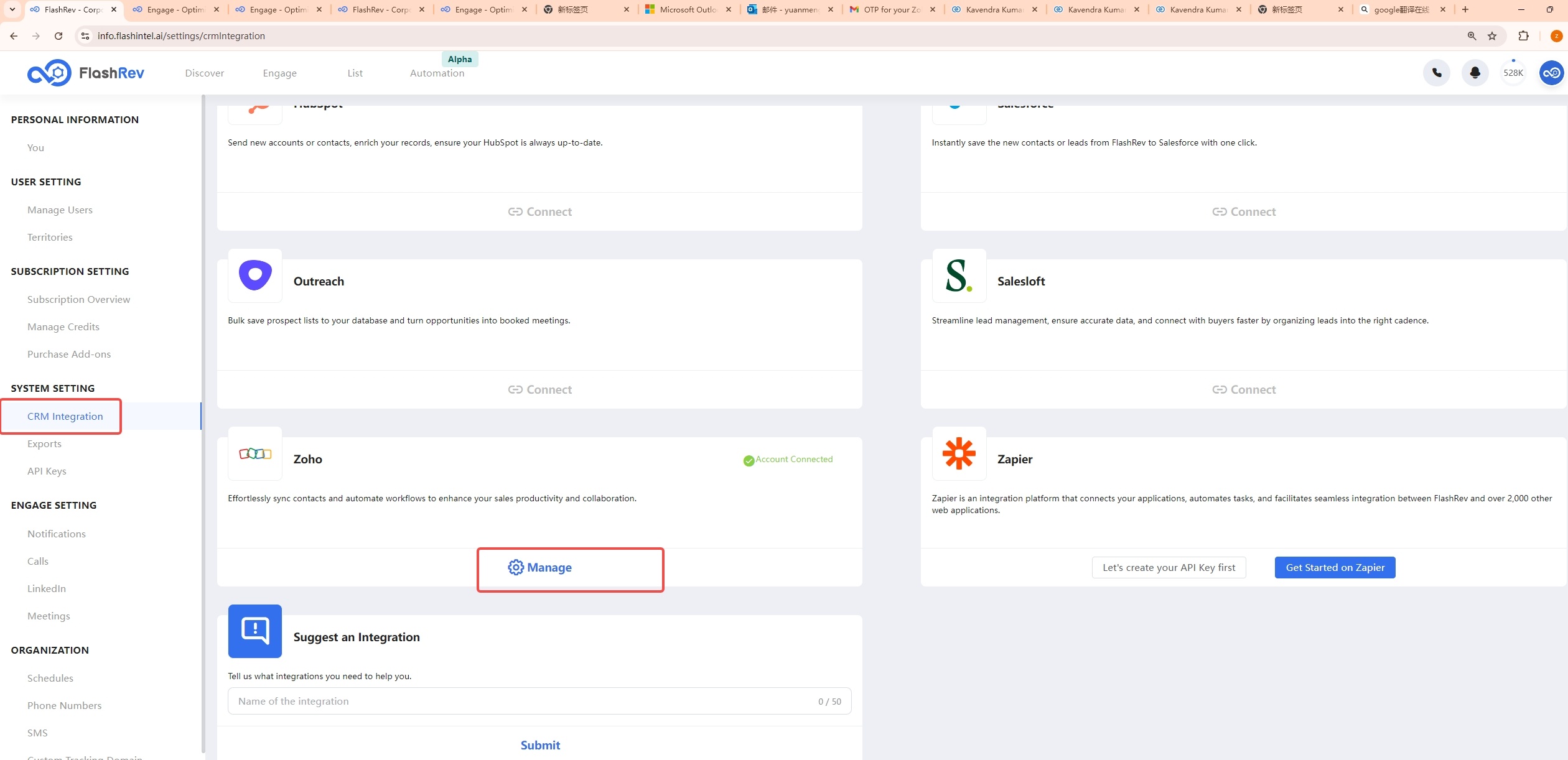Open Phone Numbers in sidebar

point(64,705)
